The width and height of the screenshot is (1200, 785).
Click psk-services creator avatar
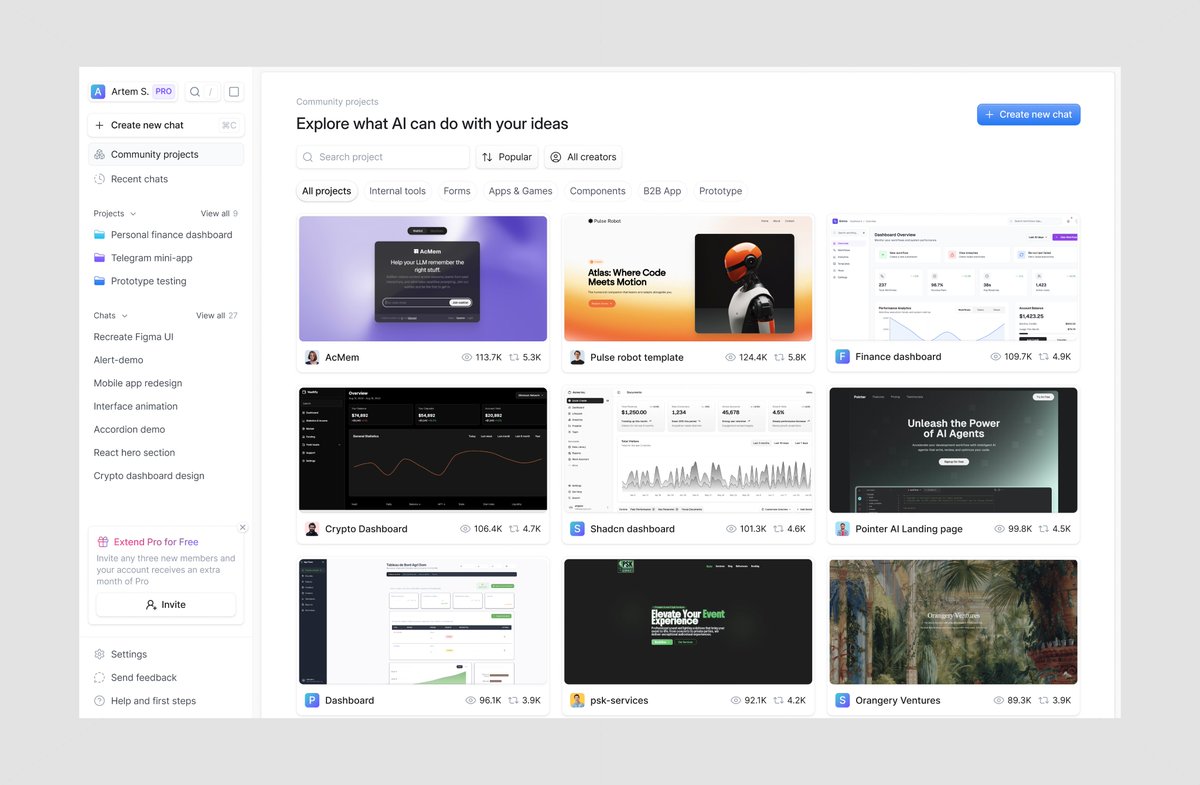click(x=577, y=700)
